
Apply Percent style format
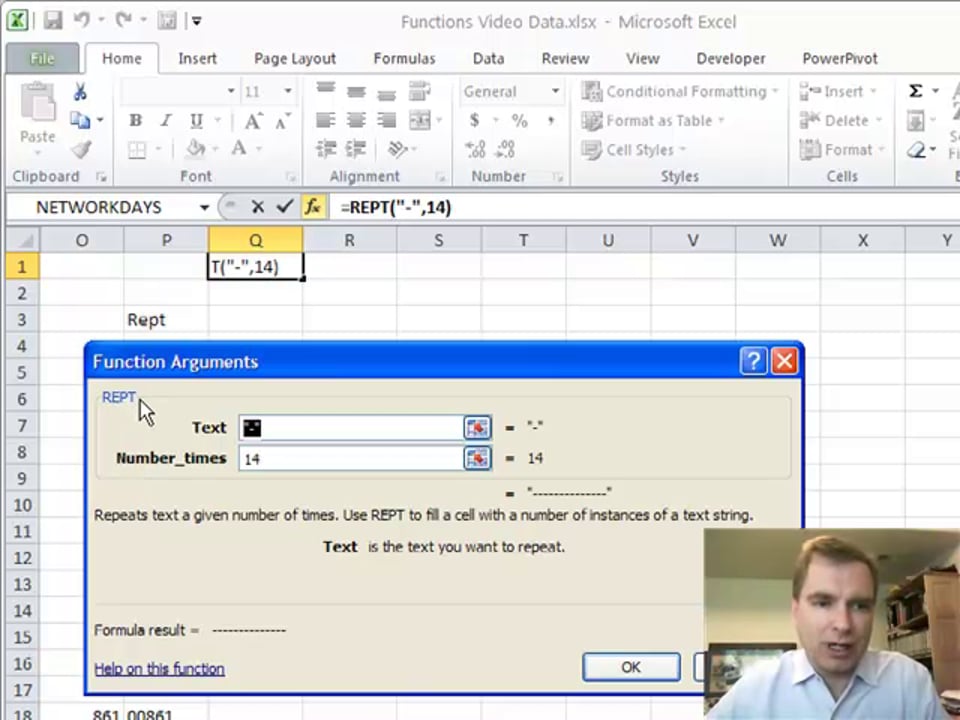tap(519, 120)
